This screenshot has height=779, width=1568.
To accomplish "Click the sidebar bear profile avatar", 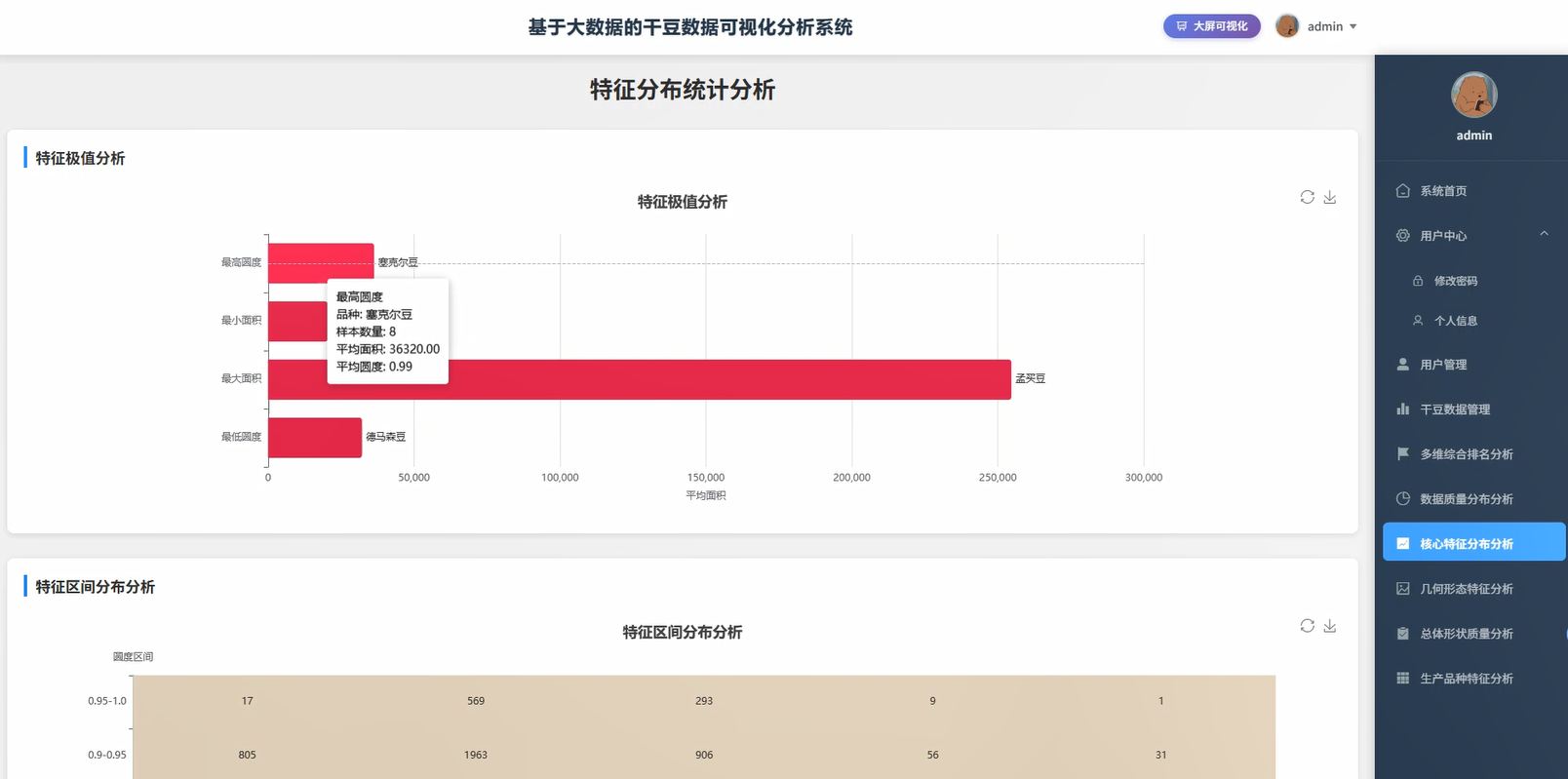I will tap(1473, 95).
